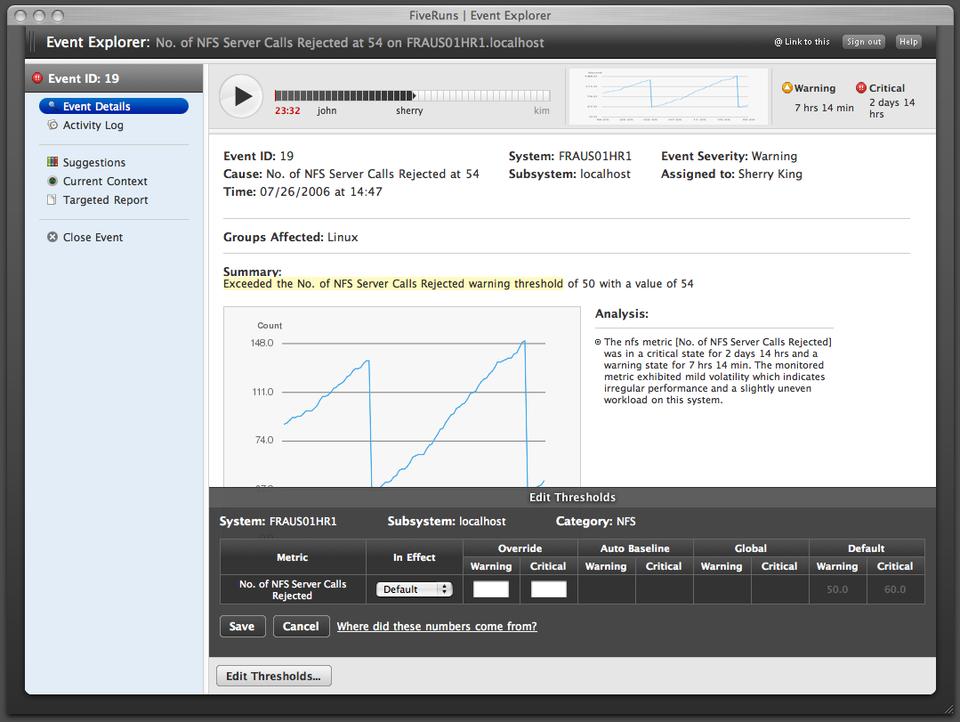Click the Edit Thresholds... button
The height and width of the screenshot is (722, 960).
pyautogui.click(x=273, y=676)
